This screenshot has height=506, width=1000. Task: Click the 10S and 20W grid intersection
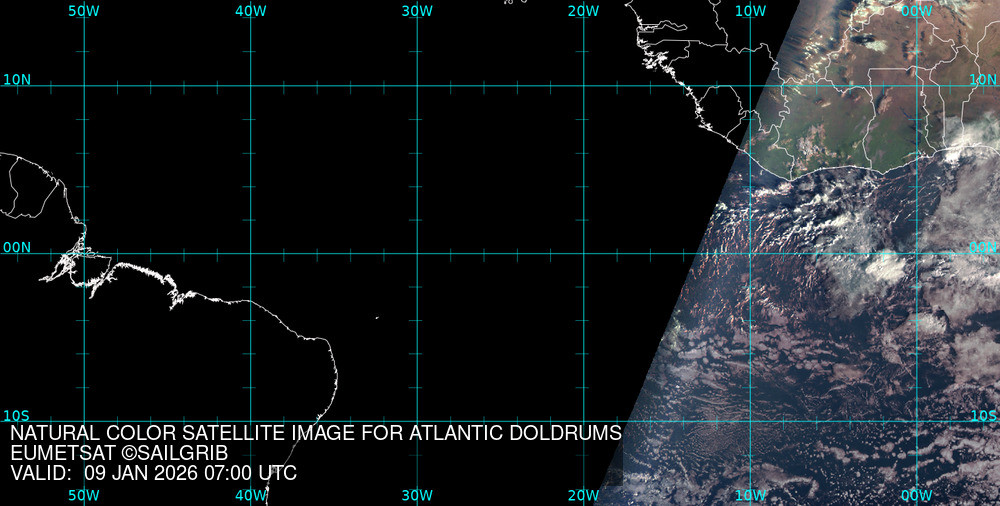[x=583, y=421]
